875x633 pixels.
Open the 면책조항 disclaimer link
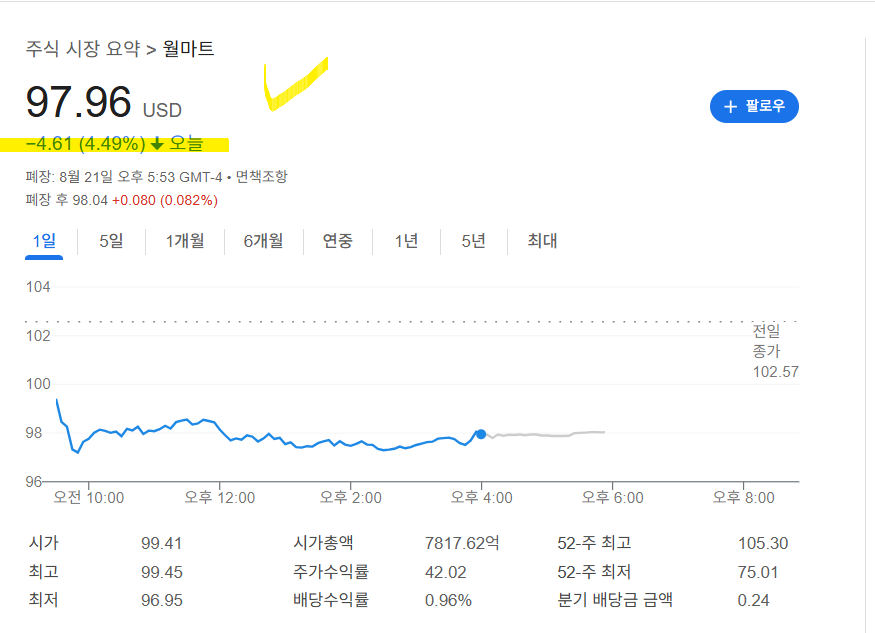click(x=261, y=177)
